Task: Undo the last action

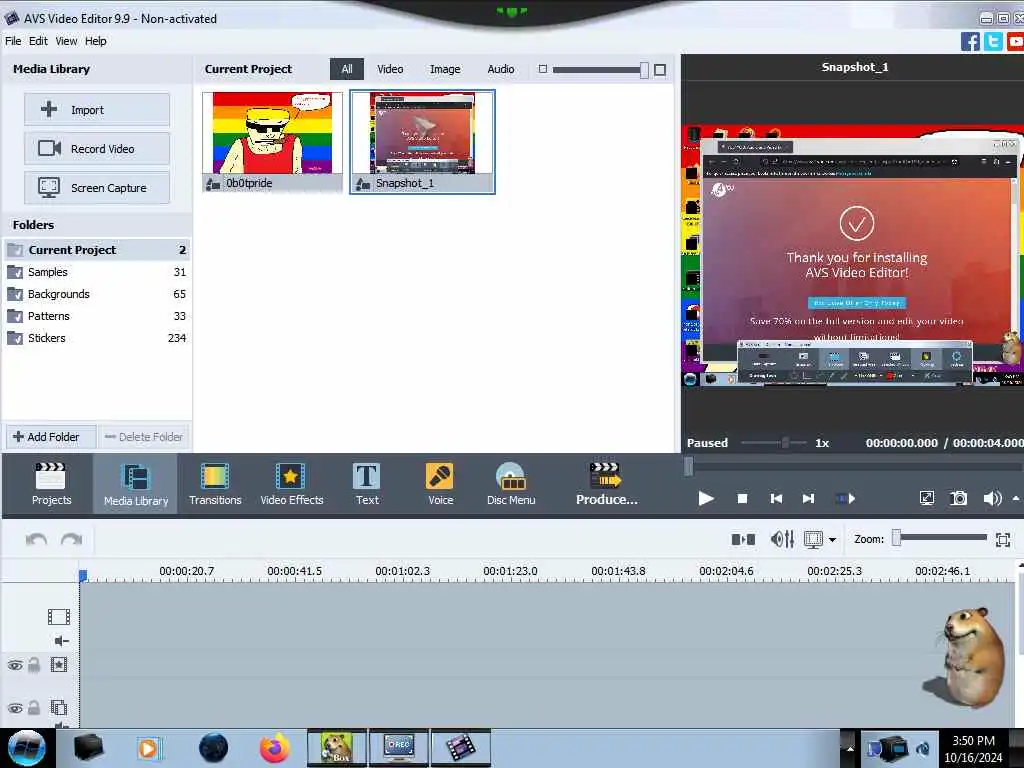Action: 36,539
